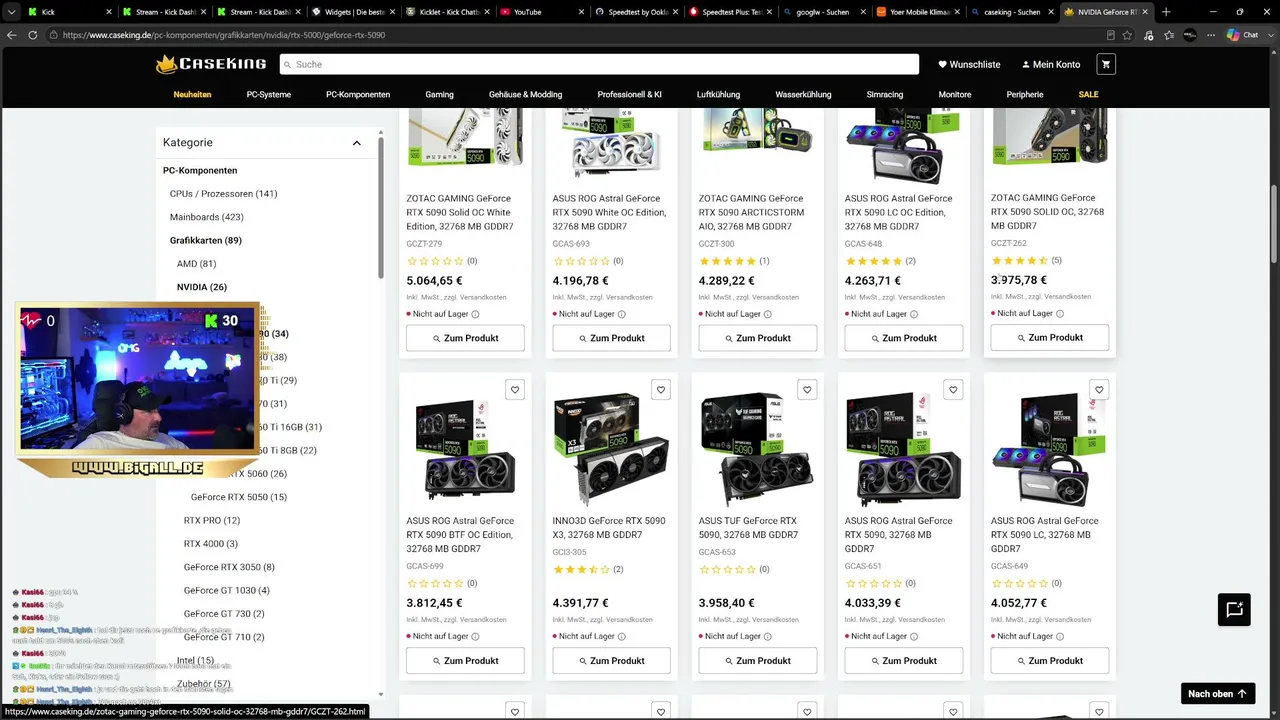Open the Gehäuse & Modding menu
The image size is (1280, 720).
[525, 94]
